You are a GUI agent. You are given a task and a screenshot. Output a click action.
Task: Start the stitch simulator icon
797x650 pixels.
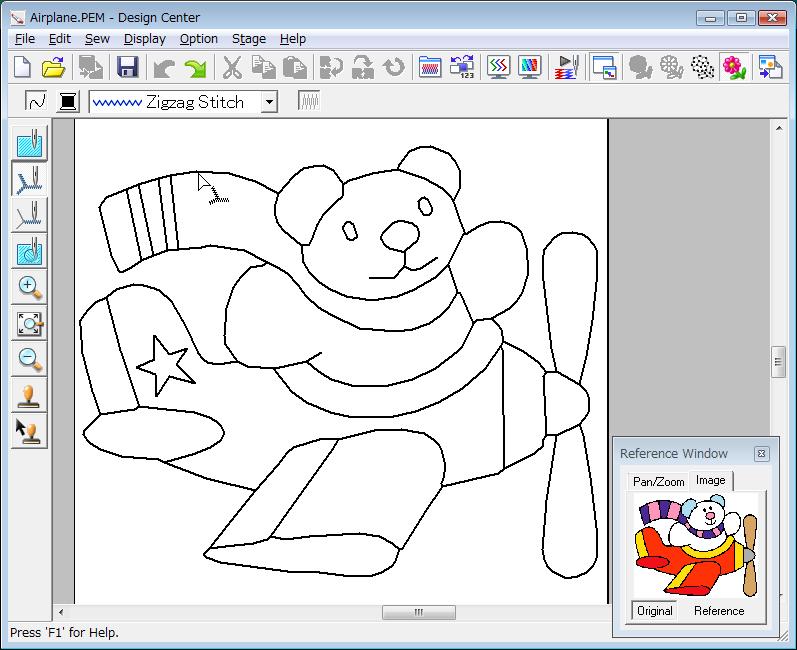coord(567,67)
